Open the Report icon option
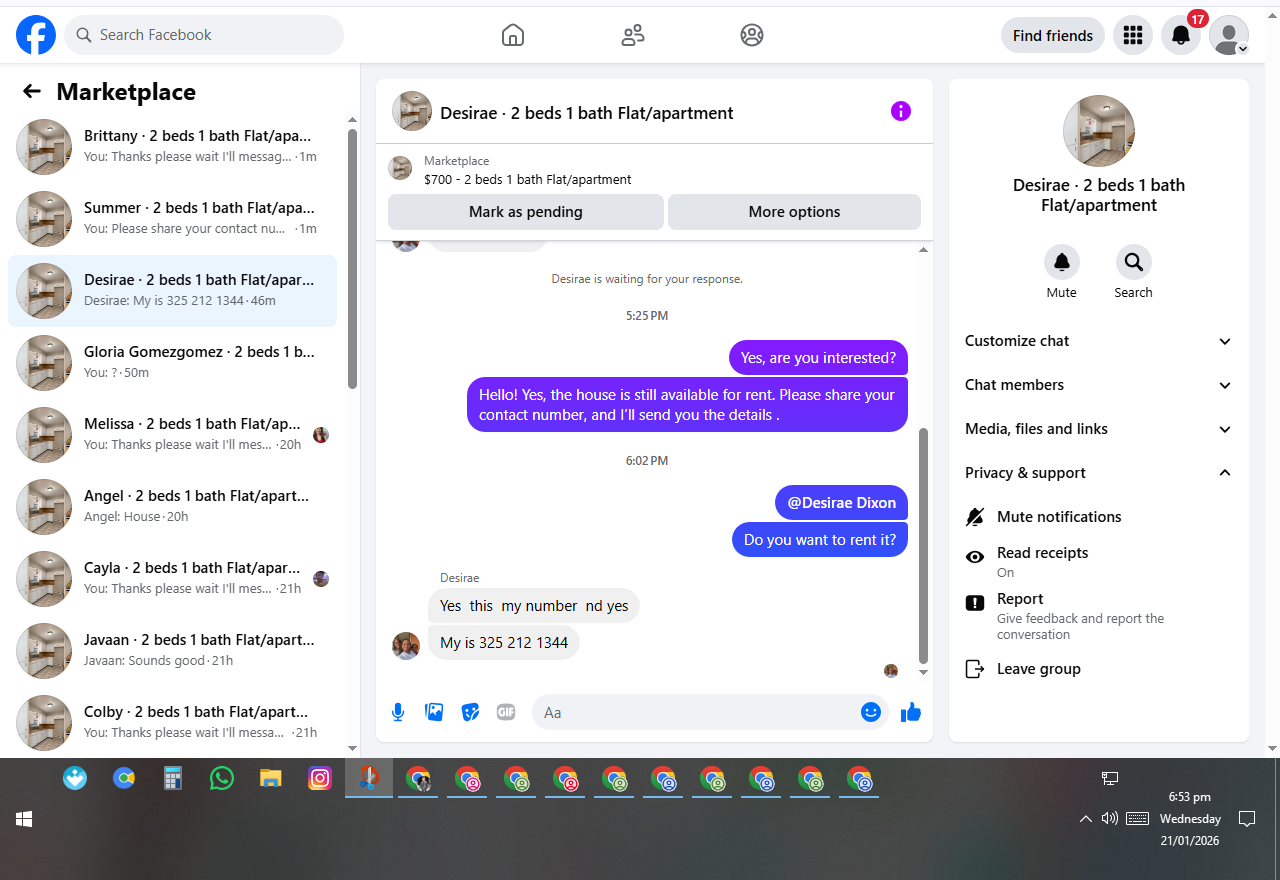1280x880 pixels. click(x=975, y=603)
